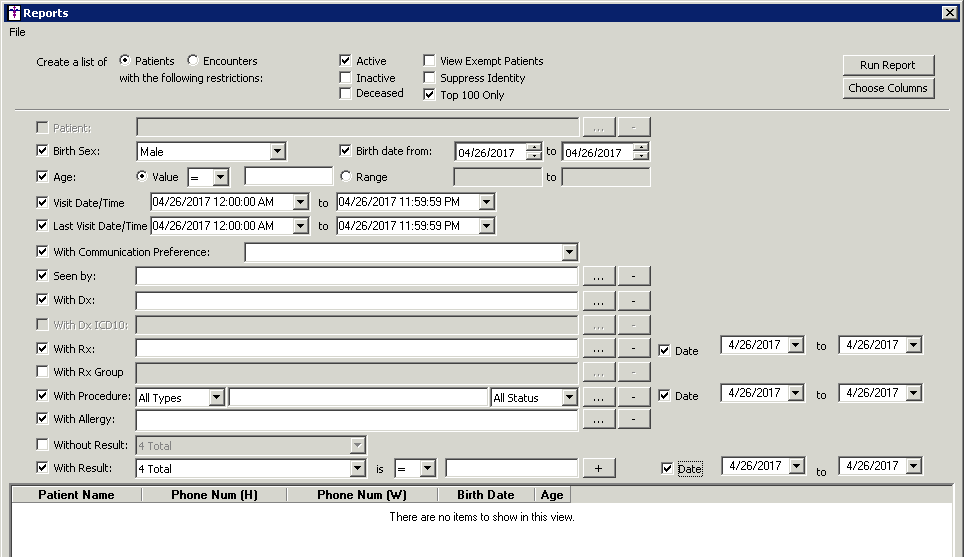Toggle the Visit Date/Time checkbox
The image size is (964, 557).
point(42,202)
